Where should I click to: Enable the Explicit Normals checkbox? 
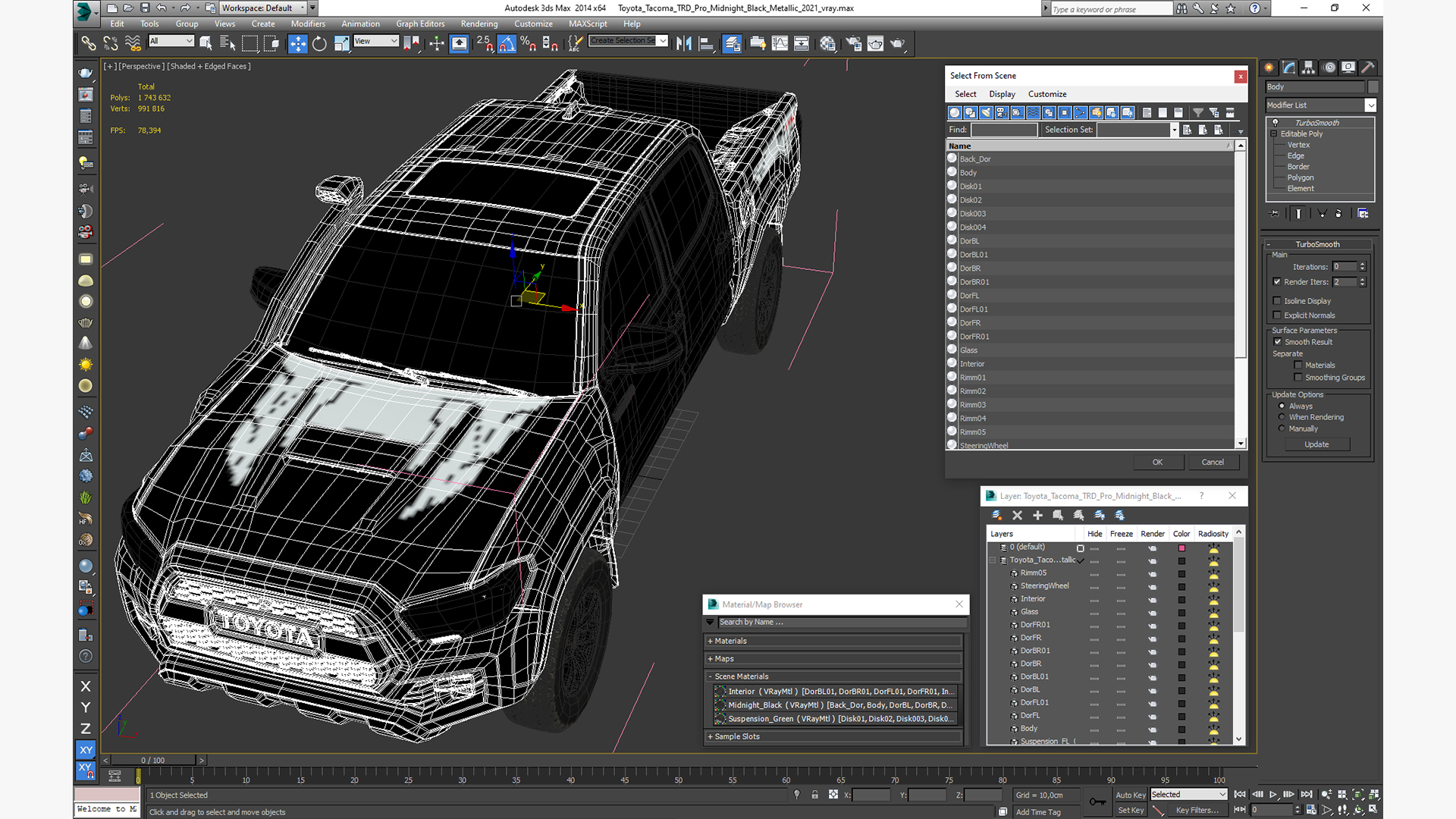tap(1277, 315)
